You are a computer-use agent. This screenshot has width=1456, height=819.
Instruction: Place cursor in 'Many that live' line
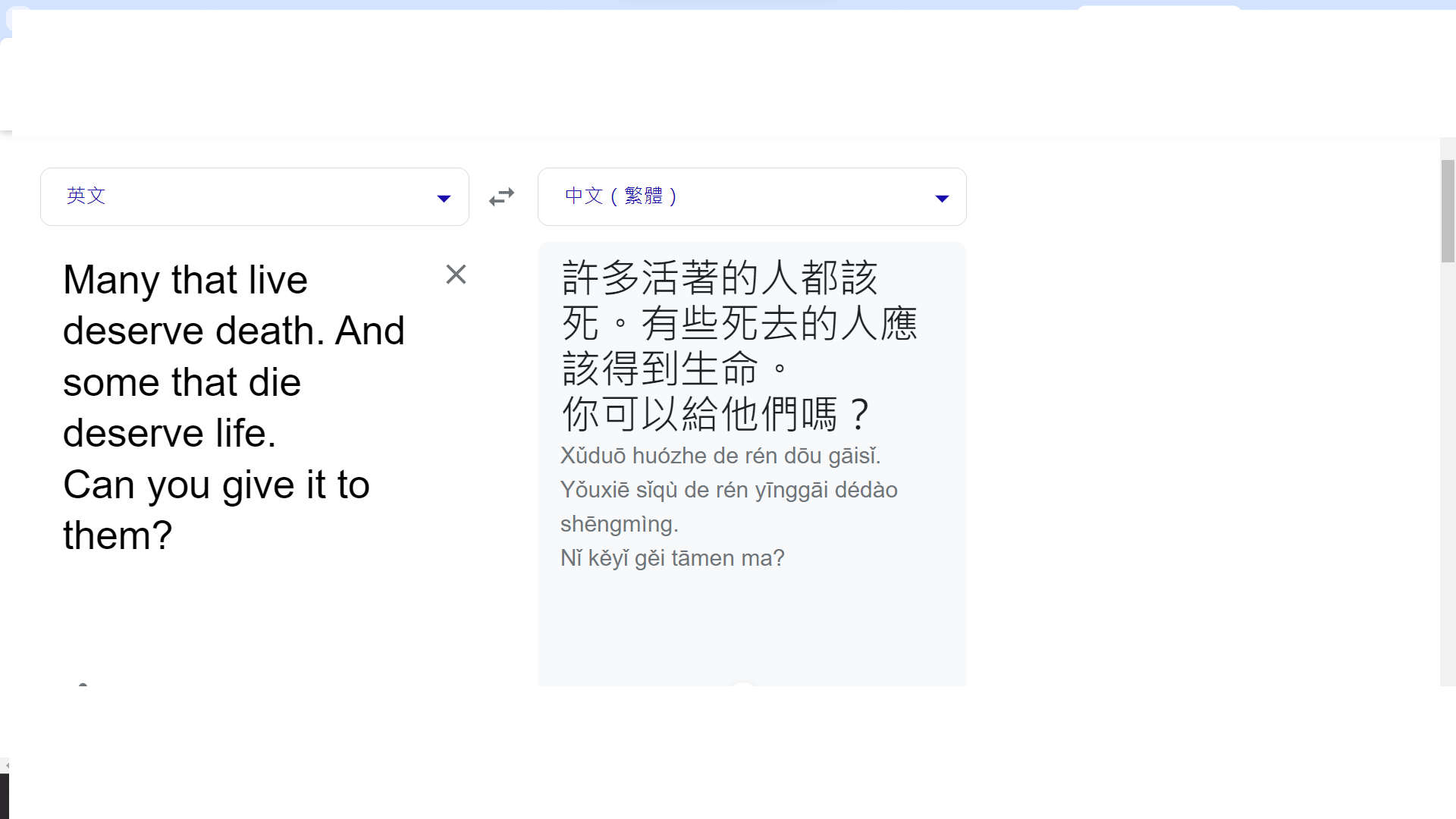click(185, 280)
